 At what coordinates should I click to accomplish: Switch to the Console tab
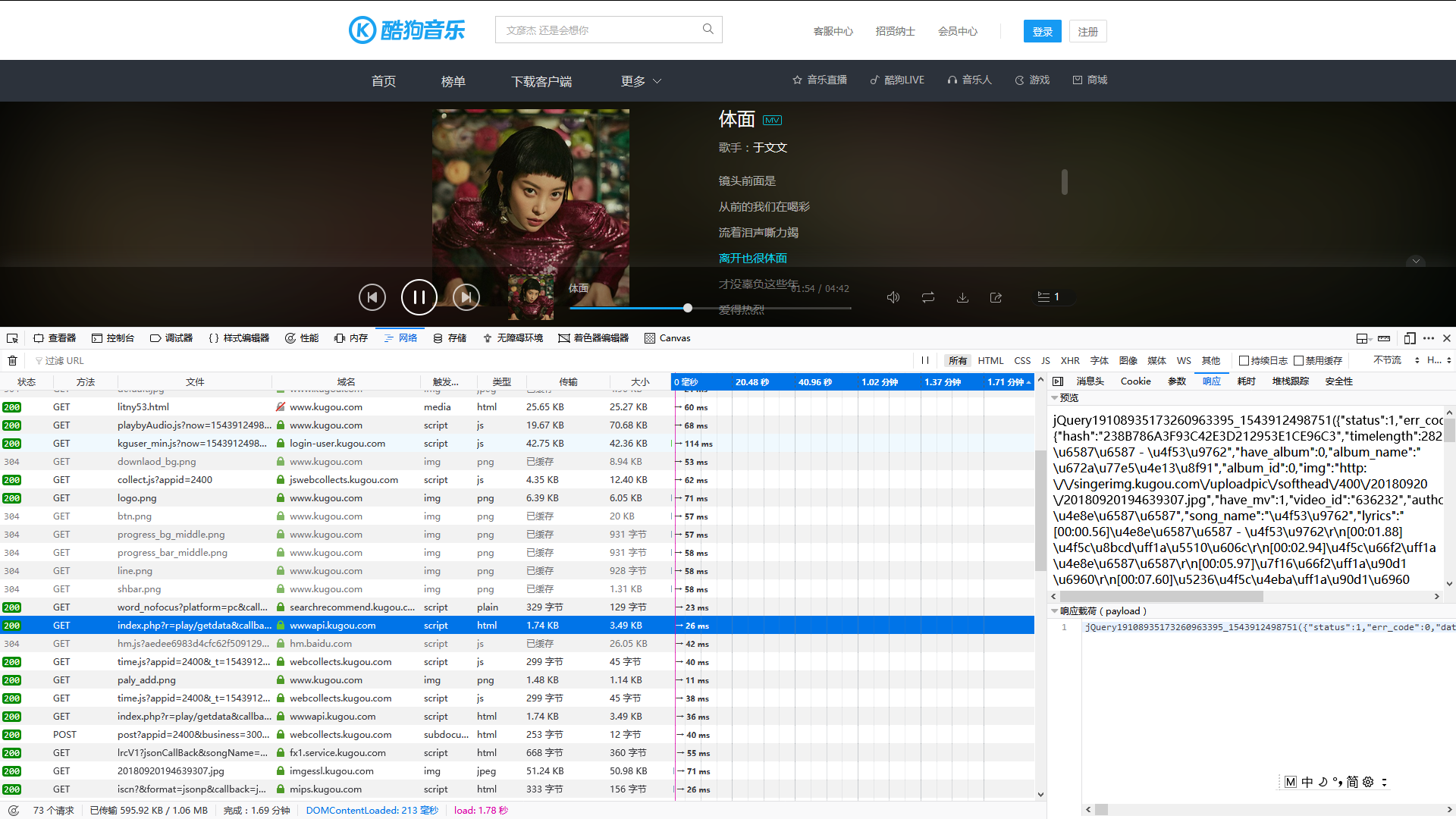tap(113, 338)
